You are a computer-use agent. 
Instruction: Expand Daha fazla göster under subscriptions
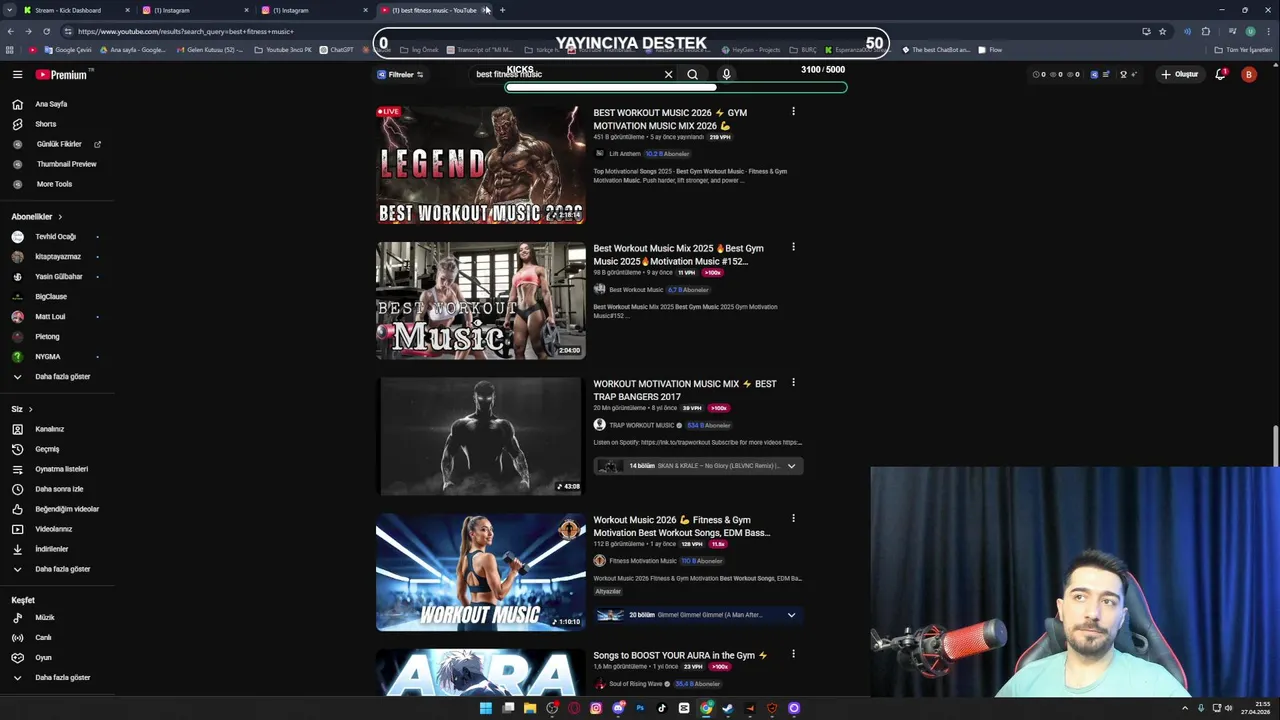click(x=62, y=377)
